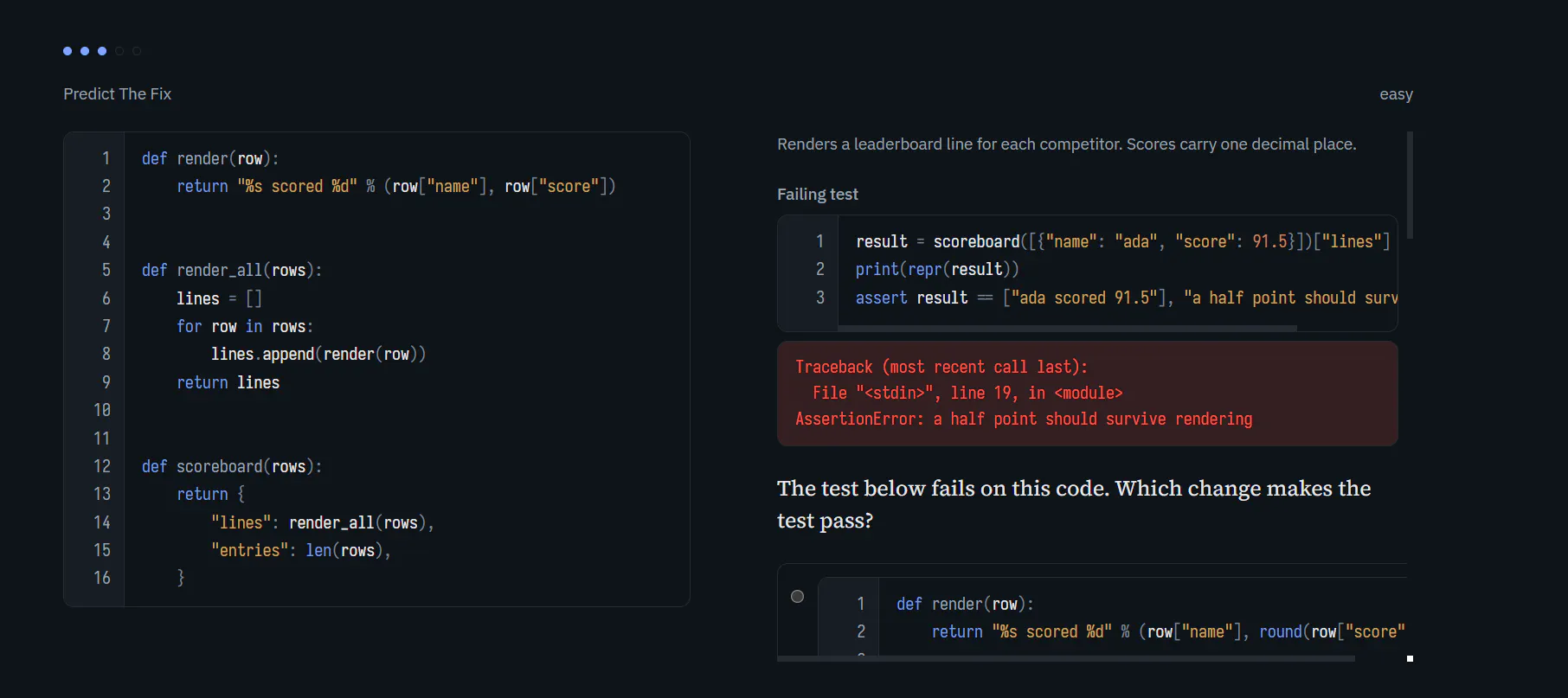The width and height of the screenshot is (1568, 698).
Task: Click the 'lines.append(render(row))' line
Action: [318, 354]
